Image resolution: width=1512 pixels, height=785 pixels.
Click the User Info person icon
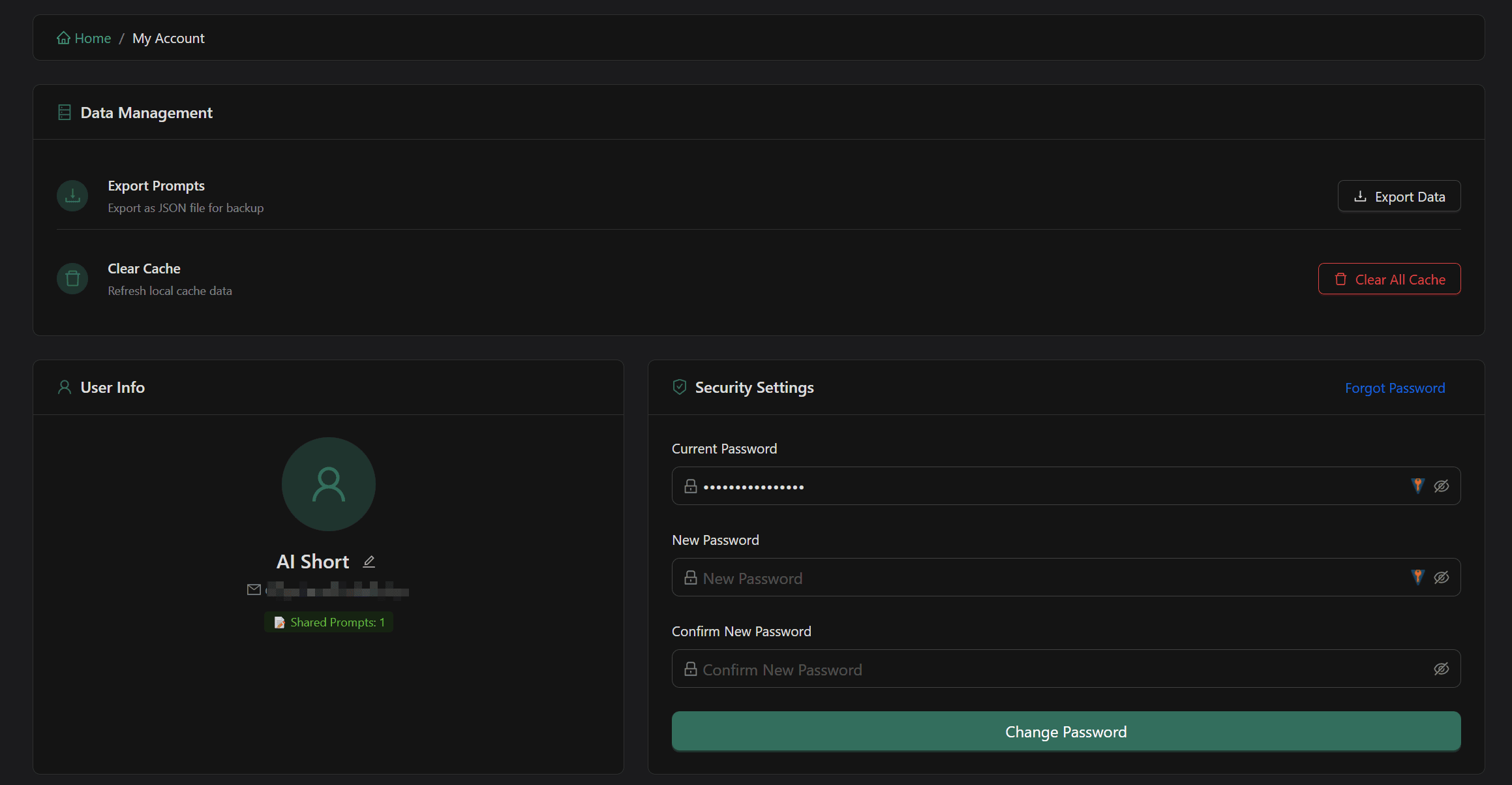[64, 386]
